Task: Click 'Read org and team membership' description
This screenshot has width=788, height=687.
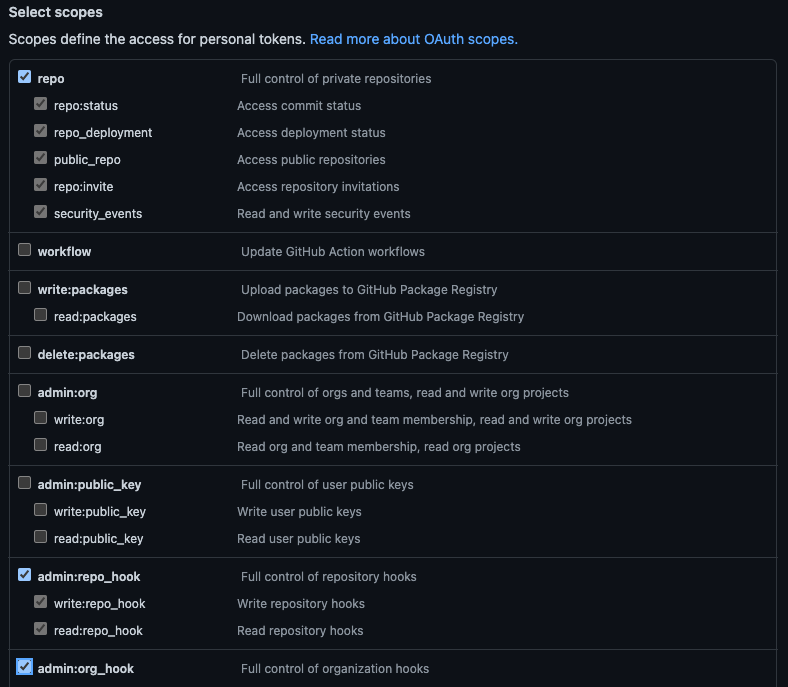Action: 379,447
